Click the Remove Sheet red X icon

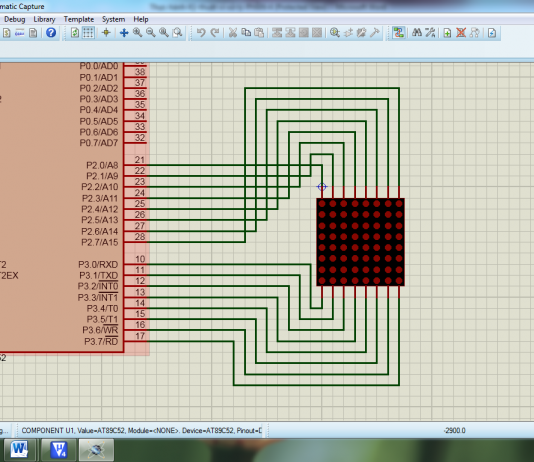pos(461,33)
